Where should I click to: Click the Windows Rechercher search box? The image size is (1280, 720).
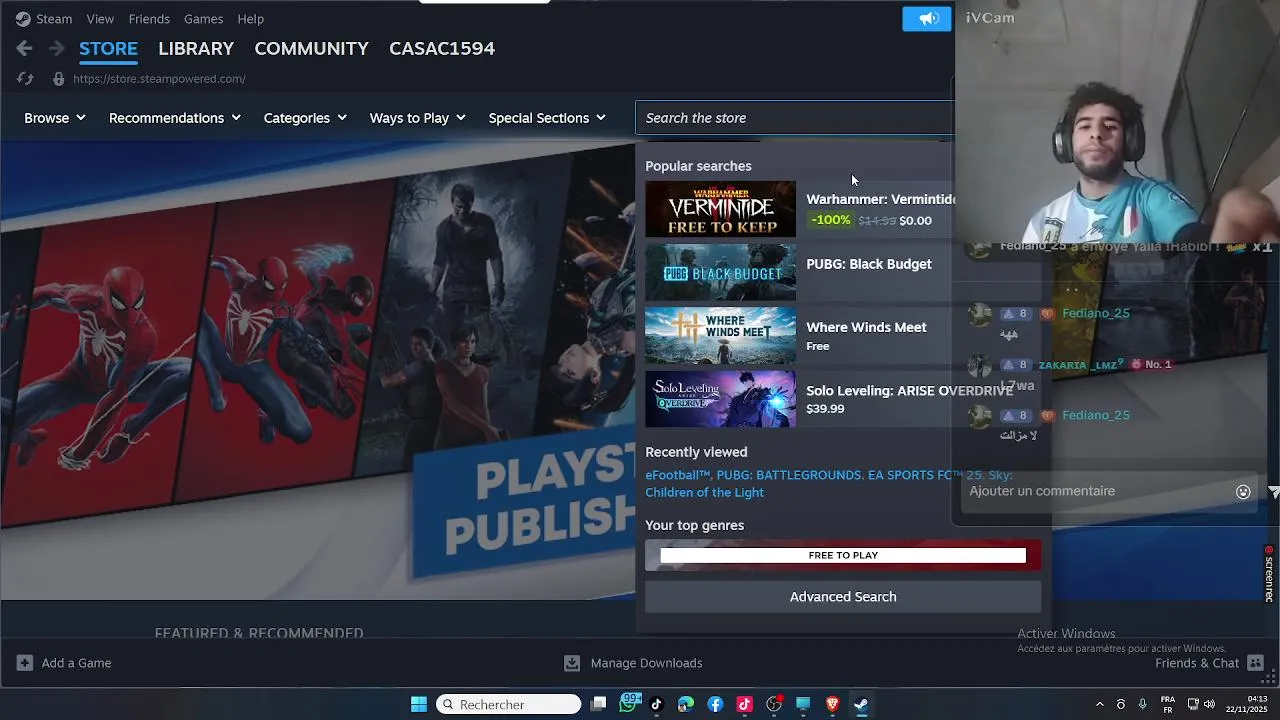[x=509, y=704]
